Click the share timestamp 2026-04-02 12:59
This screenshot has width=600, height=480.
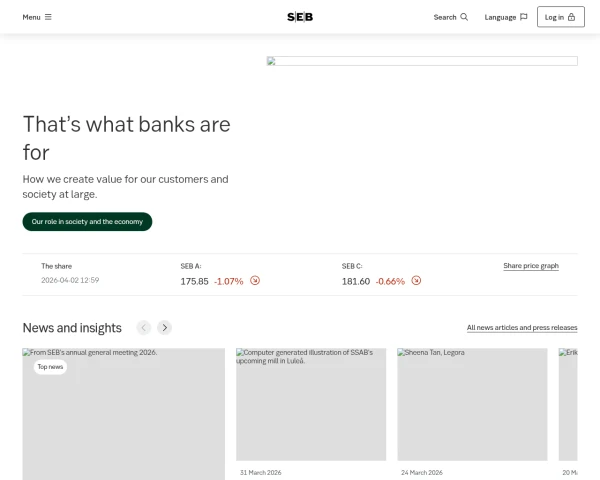pyautogui.click(x=70, y=280)
